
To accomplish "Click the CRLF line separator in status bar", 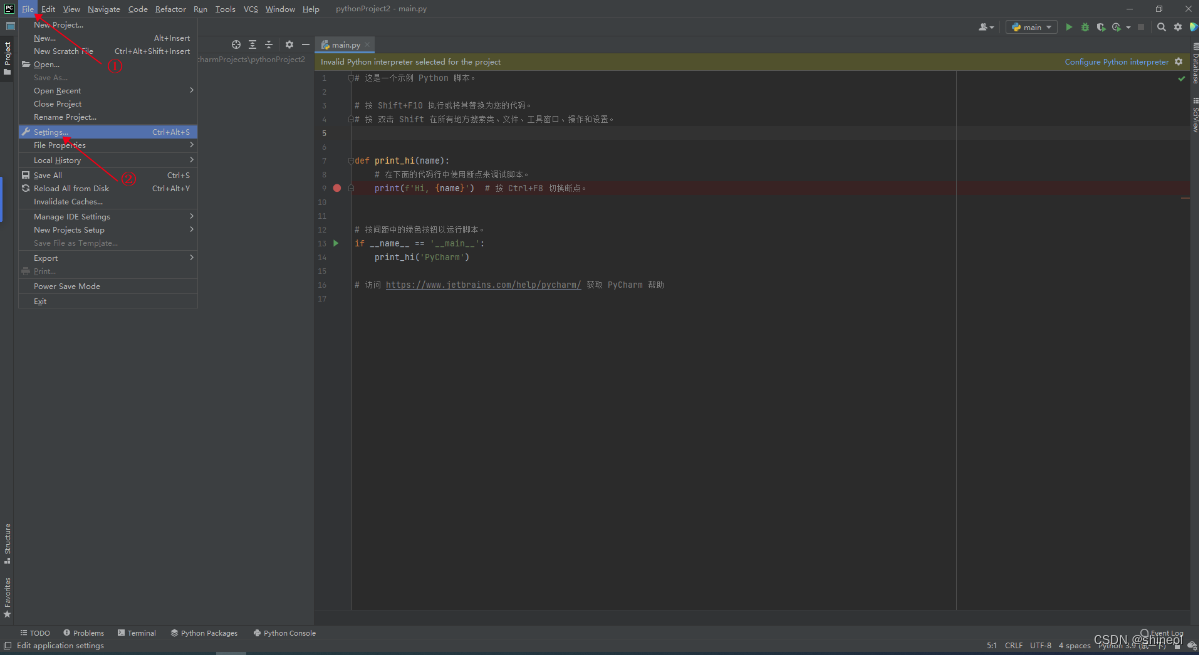I will pos(1013,645).
